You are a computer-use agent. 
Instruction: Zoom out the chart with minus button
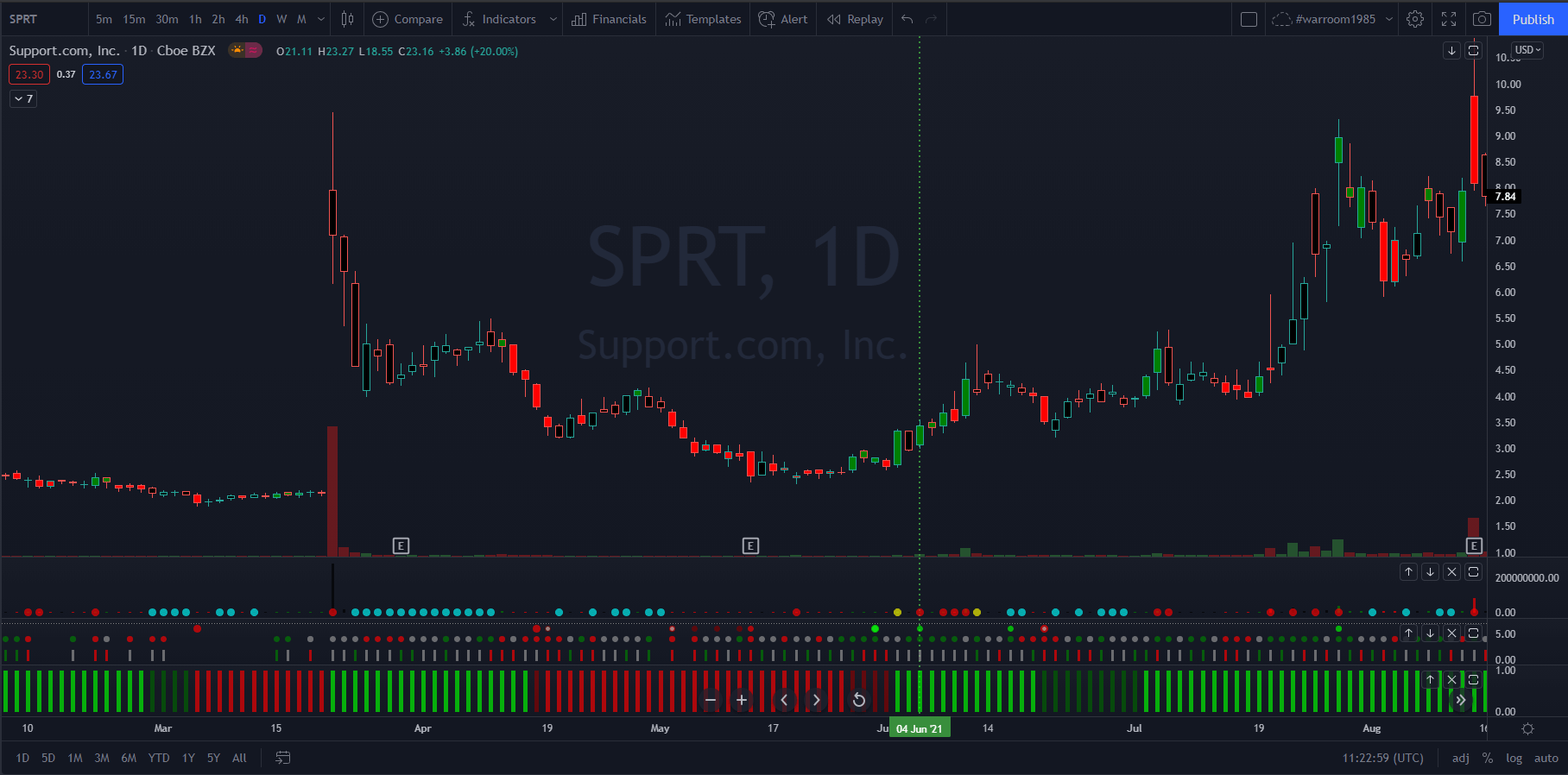(x=710, y=700)
